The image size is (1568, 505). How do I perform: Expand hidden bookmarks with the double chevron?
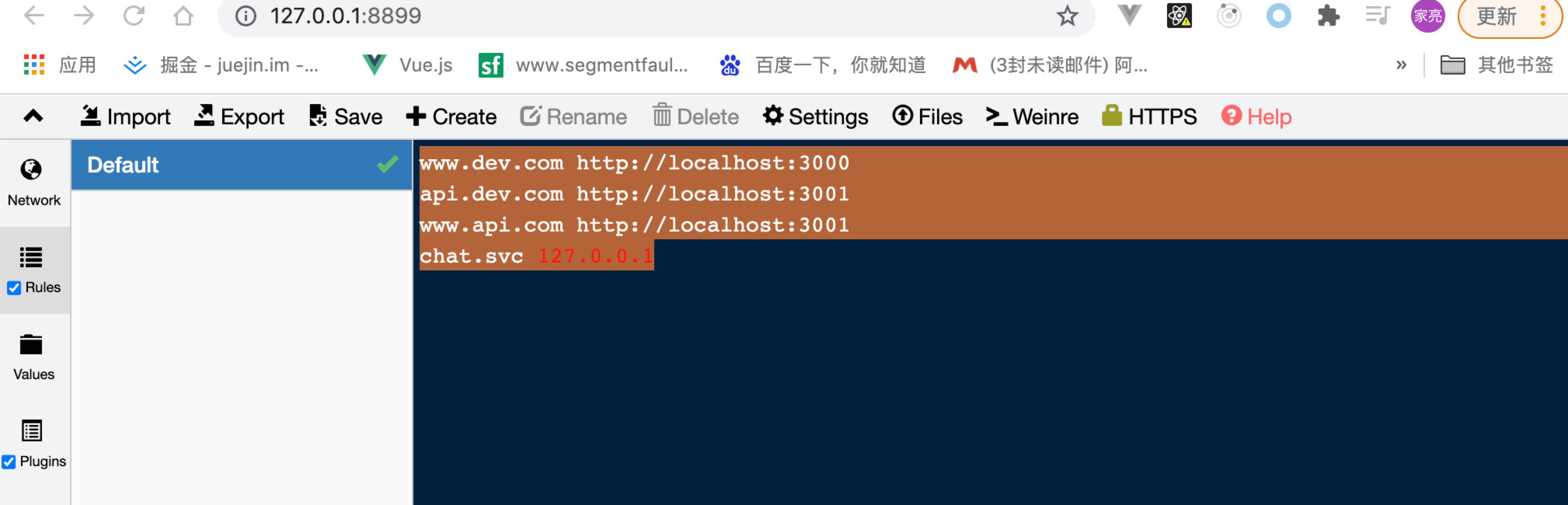click(1401, 65)
